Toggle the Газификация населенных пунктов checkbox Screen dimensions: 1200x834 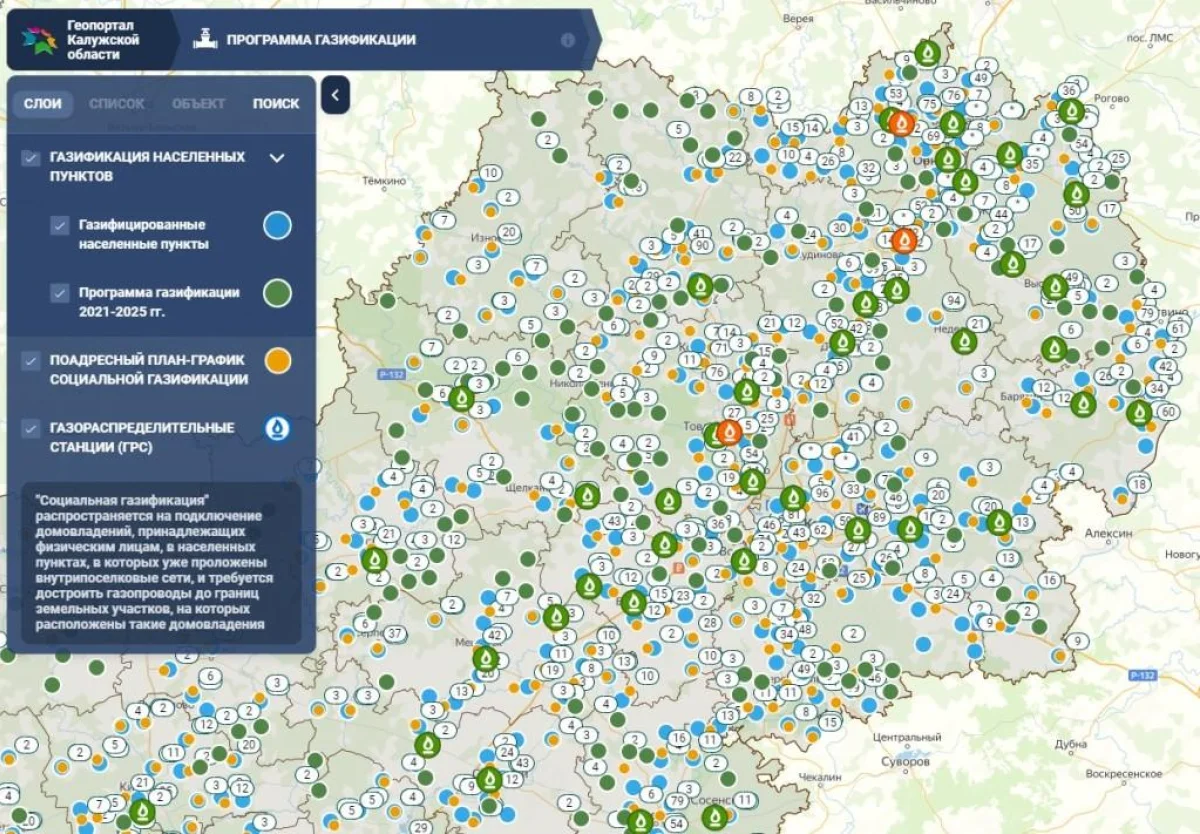tap(31, 158)
